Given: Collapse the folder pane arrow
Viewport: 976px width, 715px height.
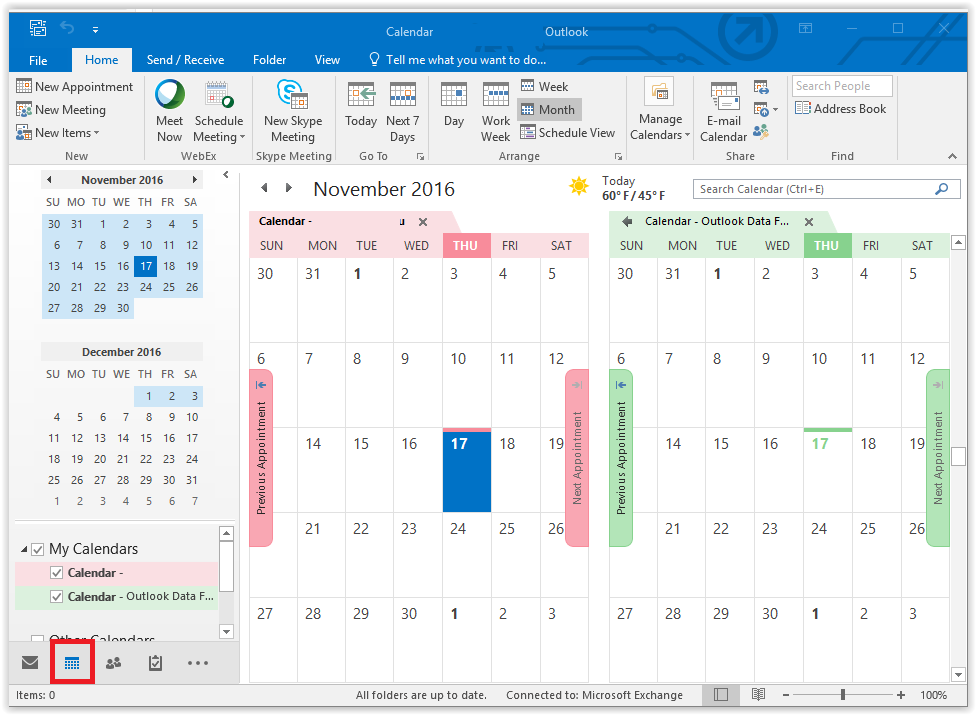Looking at the screenshot, I should coord(226,175).
